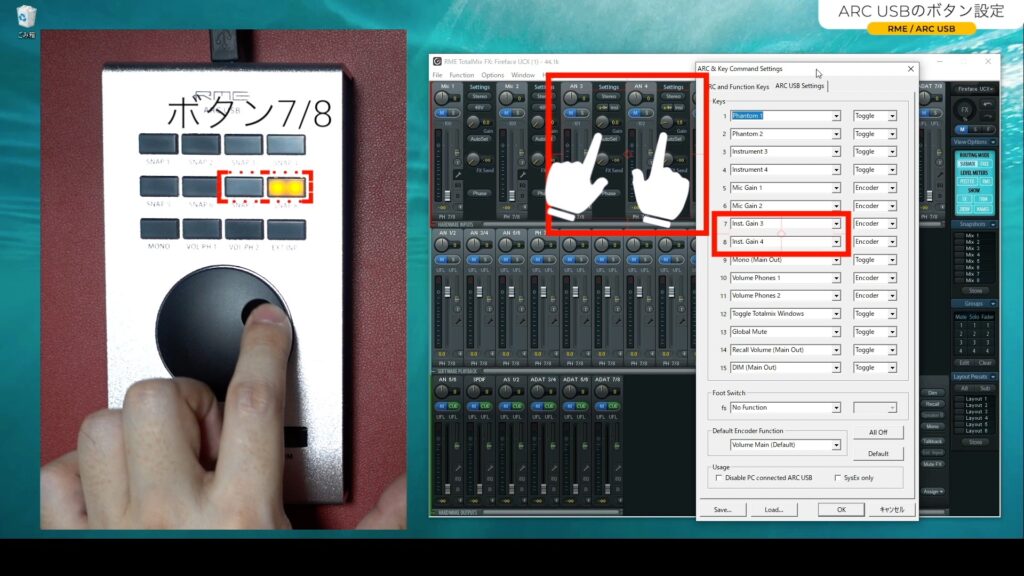
Task: Click the Dim button in TotalMix
Action: (x=933, y=393)
